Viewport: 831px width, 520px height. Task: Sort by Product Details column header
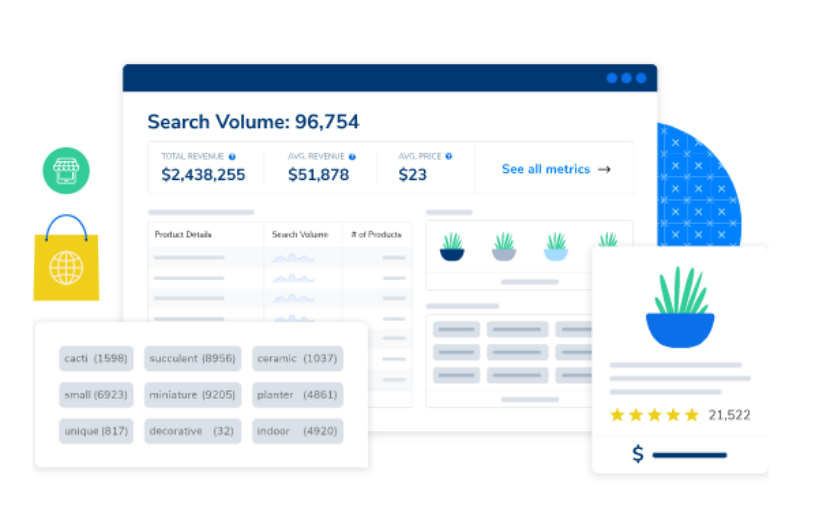183,234
